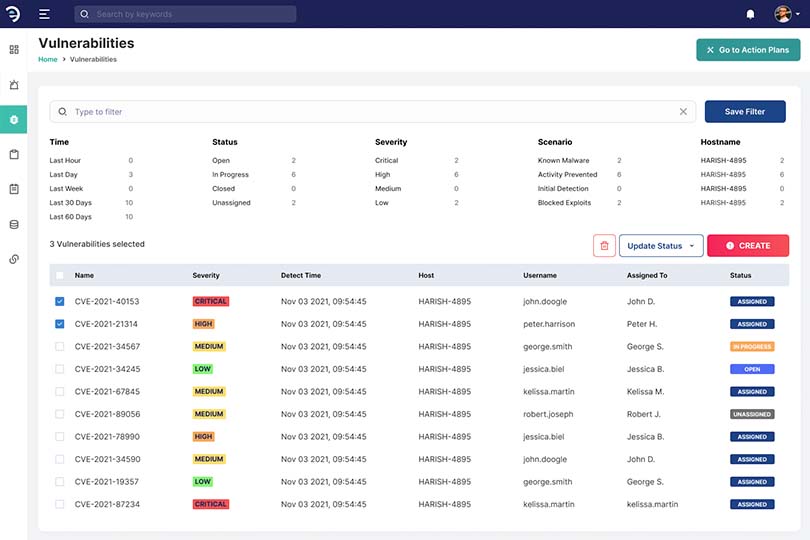Click the link chain icon in sidebar
This screenshot has height=540, width=810.
coord(14,259)
